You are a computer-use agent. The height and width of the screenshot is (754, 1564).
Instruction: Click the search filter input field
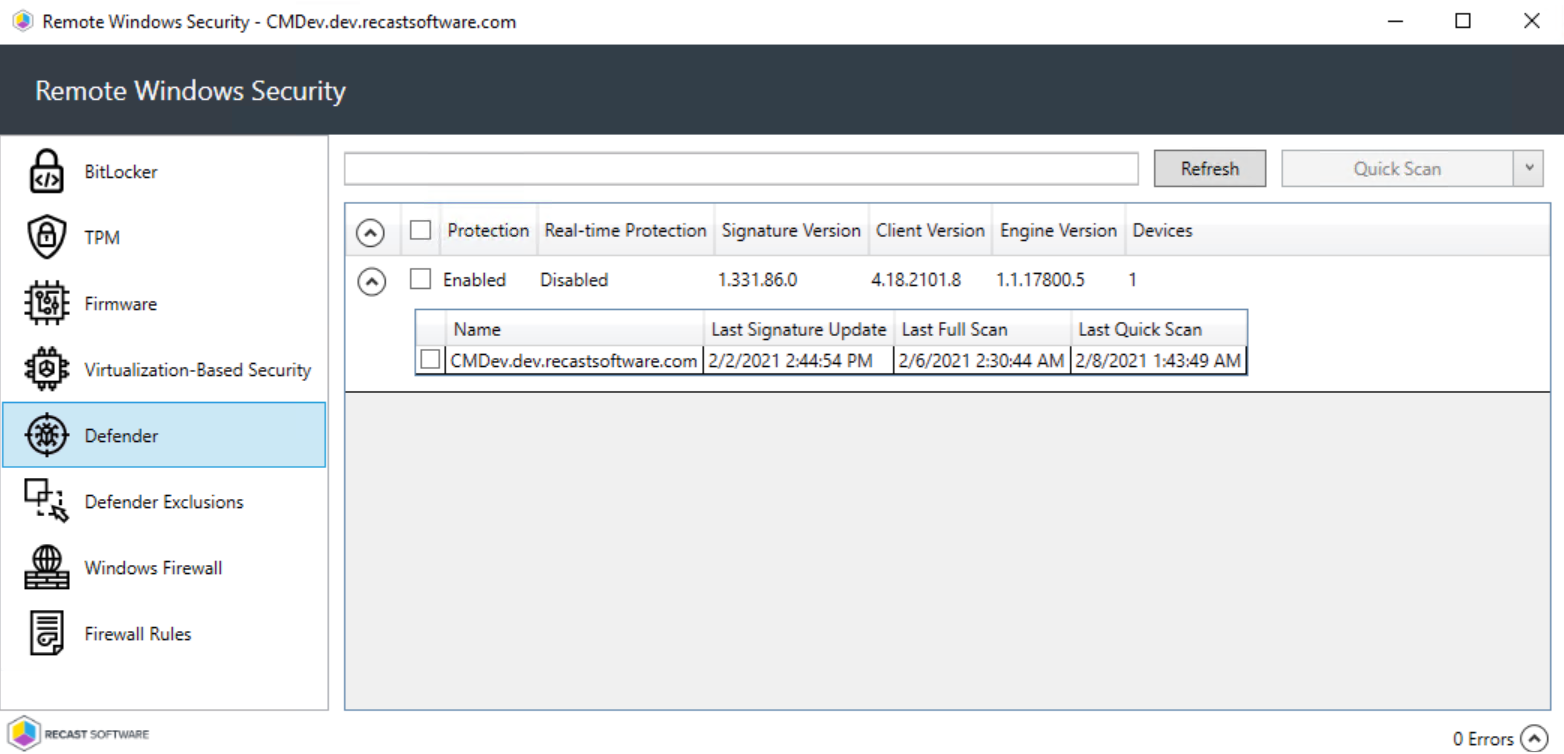point(741,169)
